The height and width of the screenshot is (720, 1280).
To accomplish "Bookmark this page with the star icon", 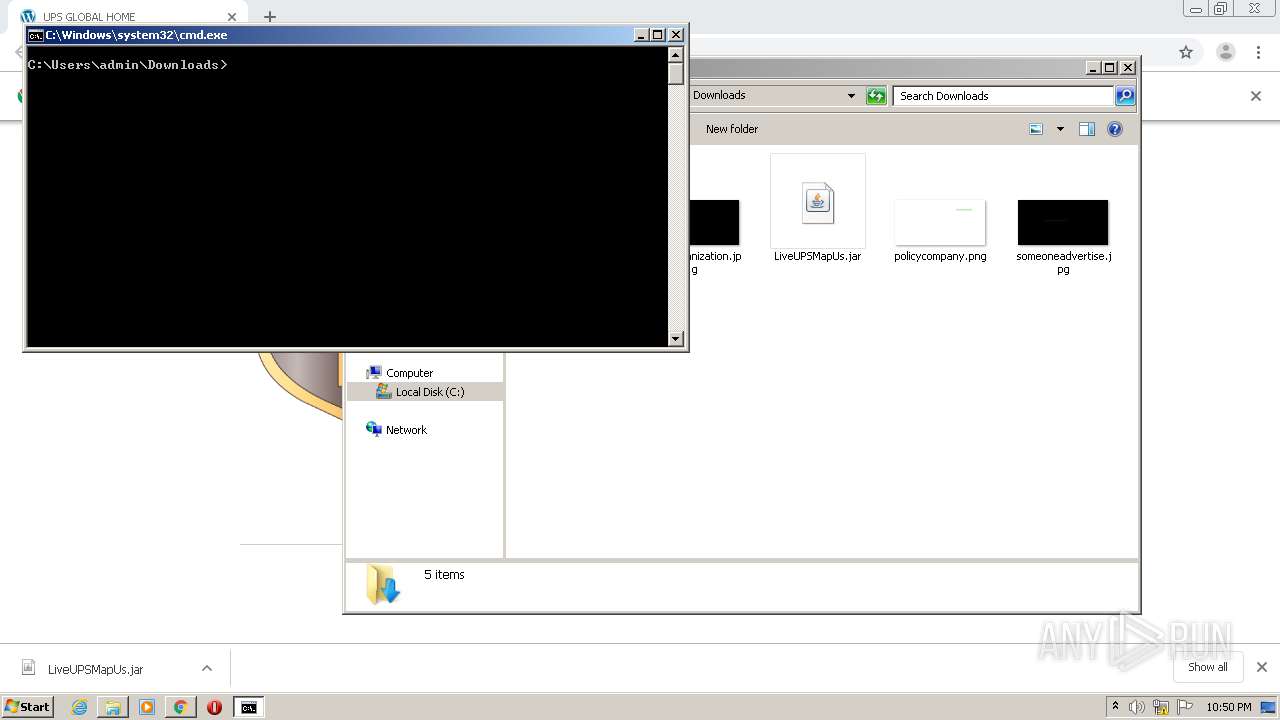I will (1186, 52).
